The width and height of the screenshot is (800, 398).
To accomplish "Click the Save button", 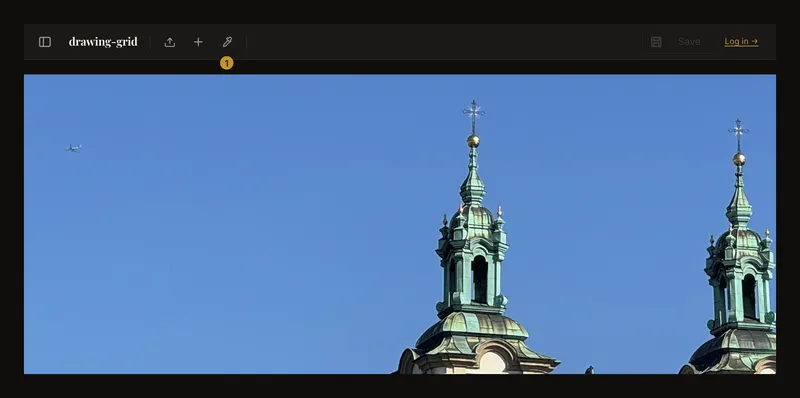I will [x=689, y=42].
